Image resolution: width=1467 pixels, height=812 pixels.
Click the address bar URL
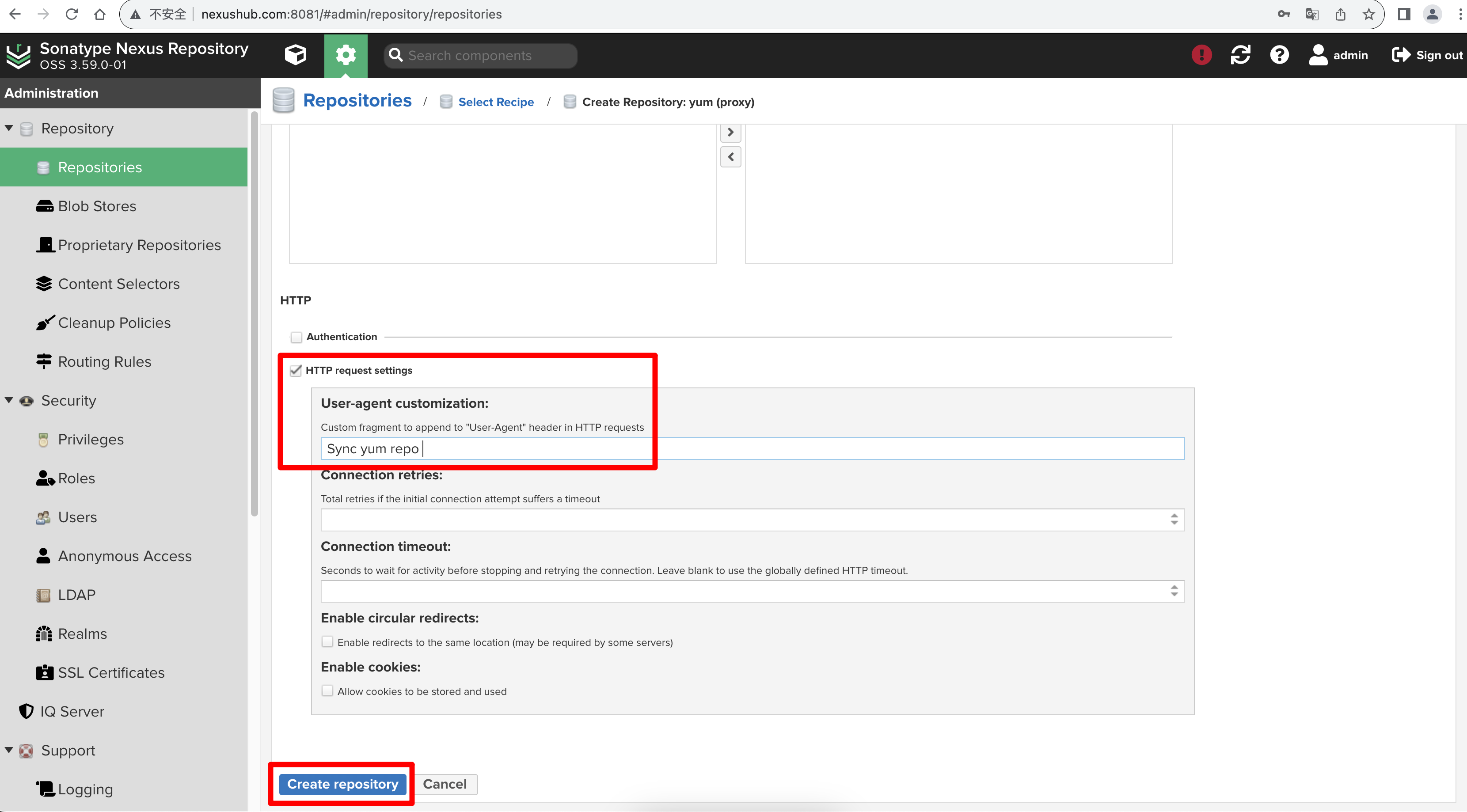coord(351,14)
